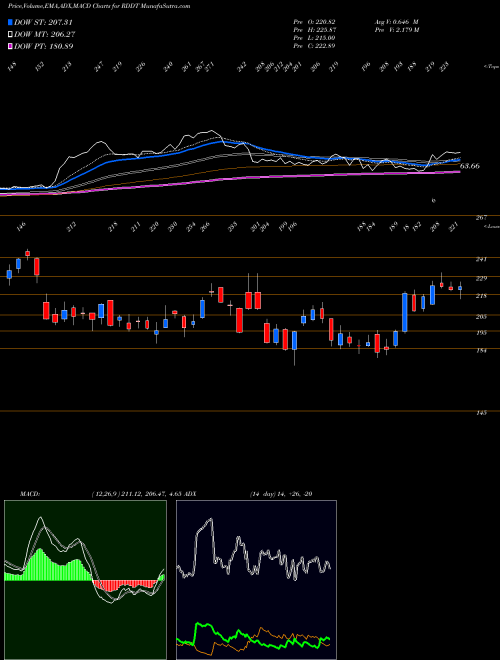Click the 63.66 label beside EMA lines
500x660 pixels.
[470, 166]
